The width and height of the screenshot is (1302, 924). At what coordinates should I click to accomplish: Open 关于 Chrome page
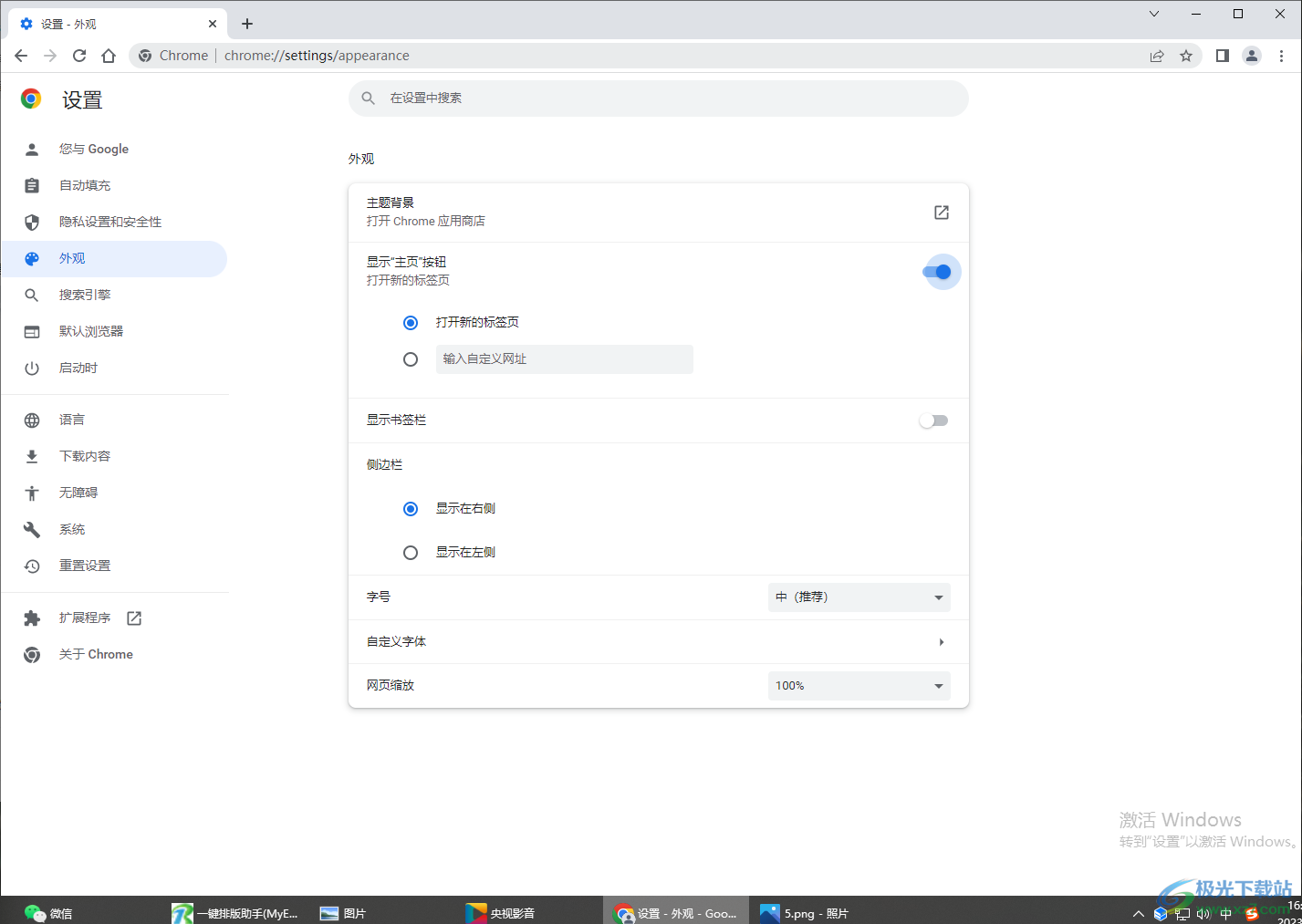tap(114, 654)
